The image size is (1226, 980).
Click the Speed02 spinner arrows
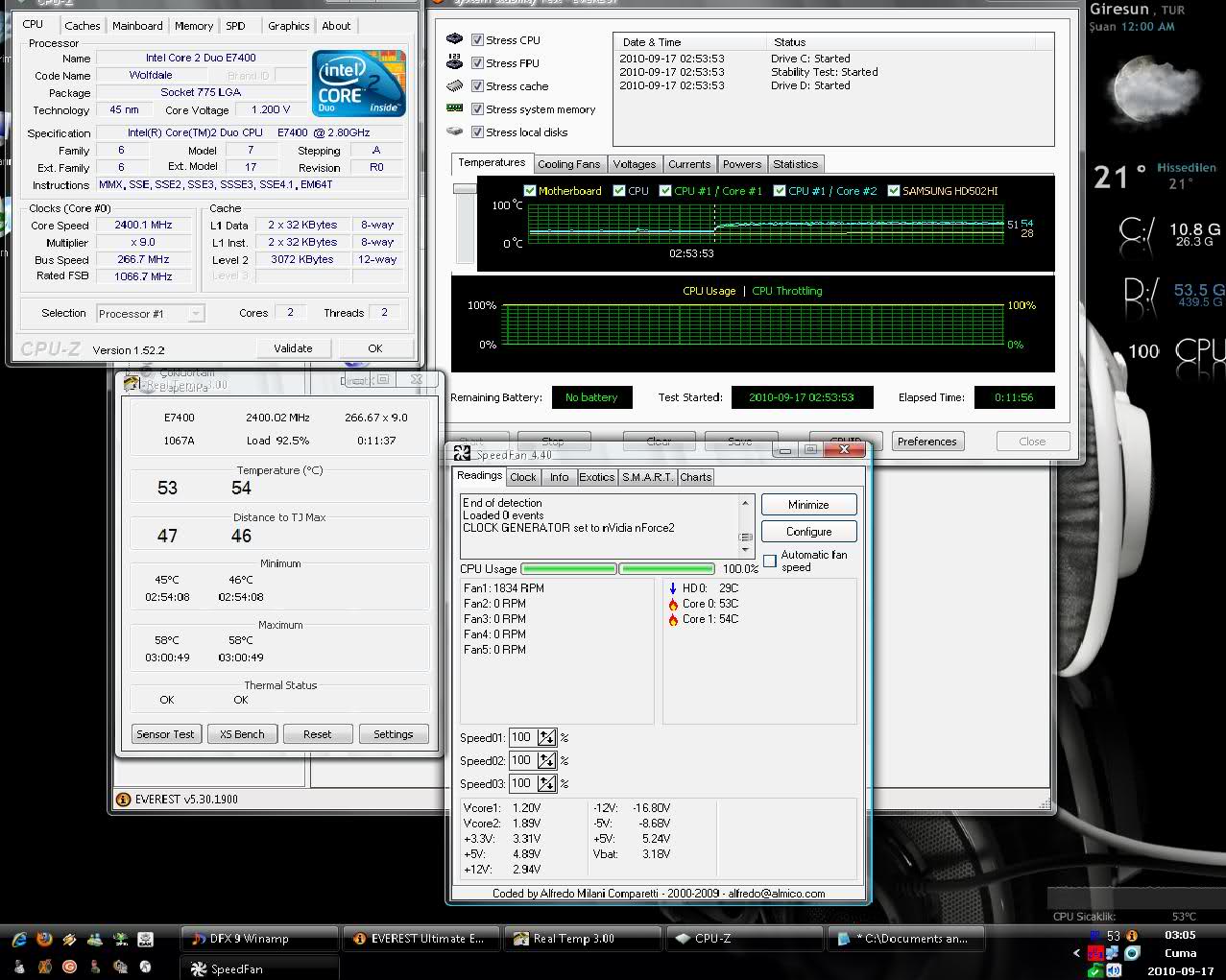[546, 760]
